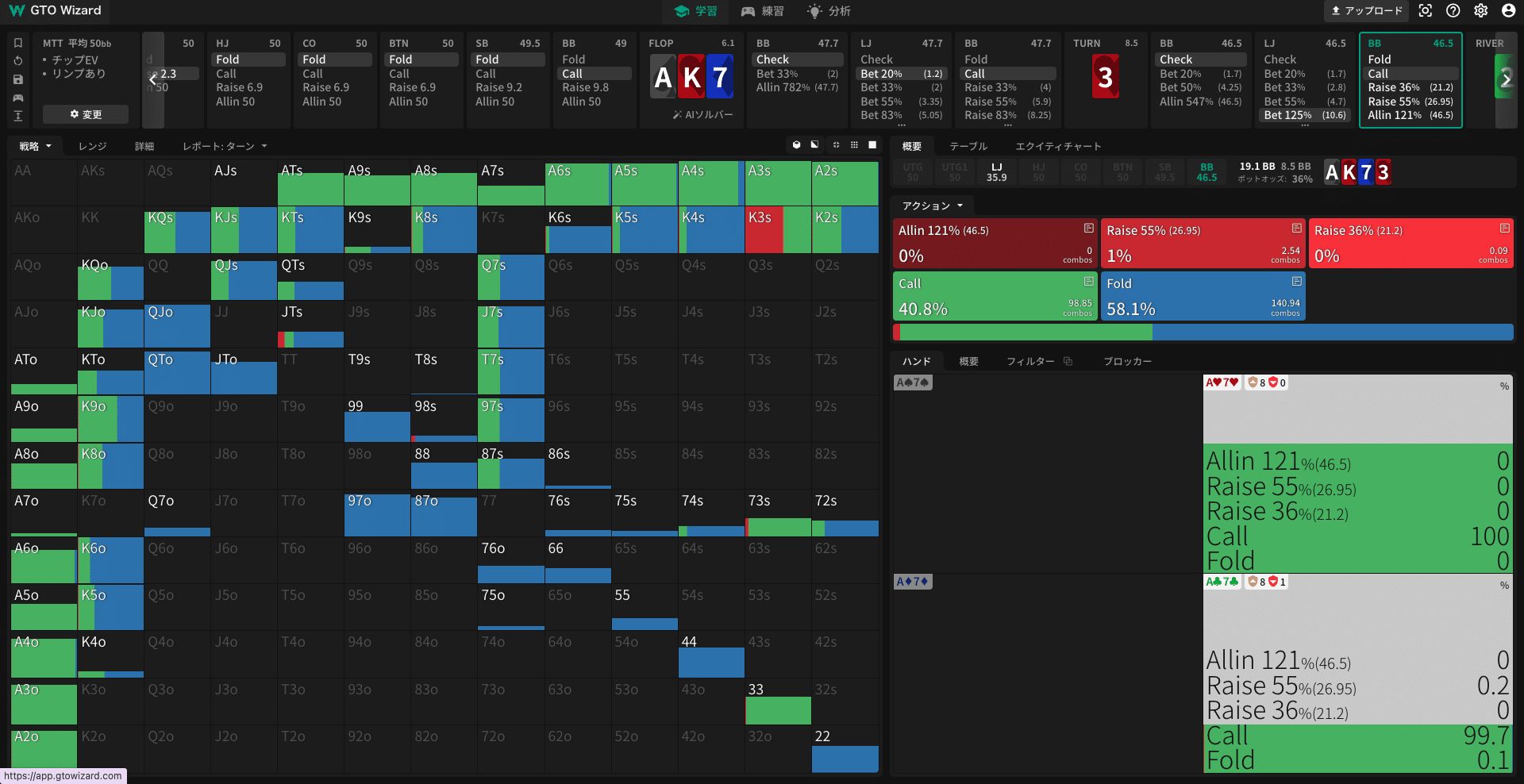Click the details icon on Raise 55% card

point(1297,229)
